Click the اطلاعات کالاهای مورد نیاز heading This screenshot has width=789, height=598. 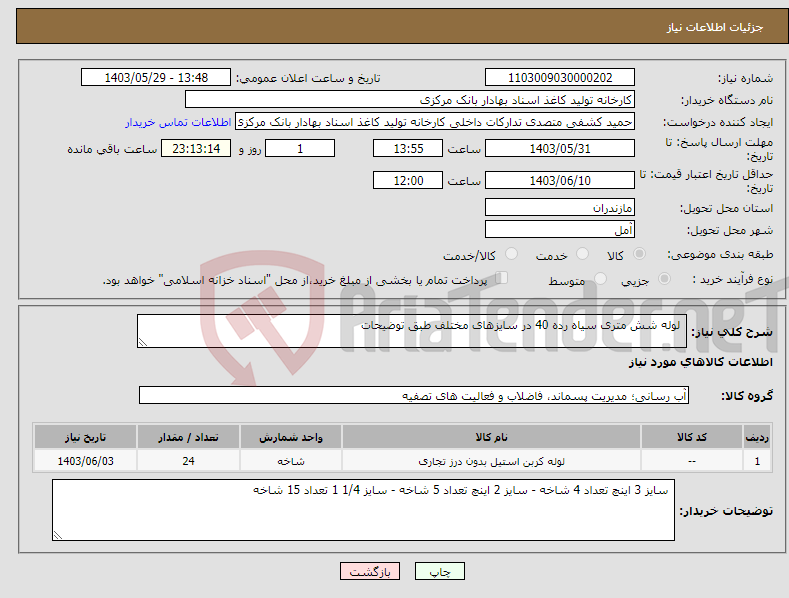point(700,362)
